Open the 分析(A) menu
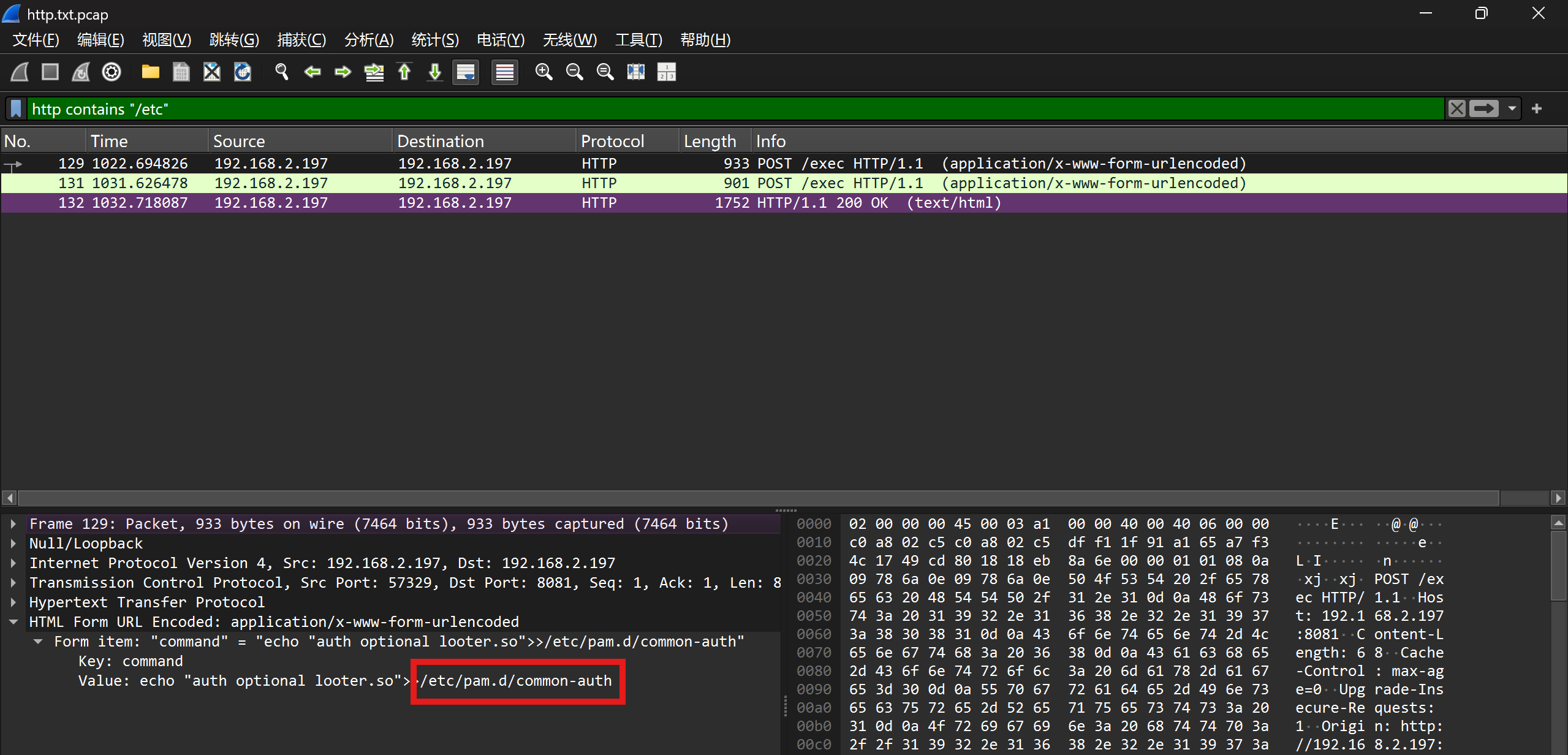 pos(369,40)
